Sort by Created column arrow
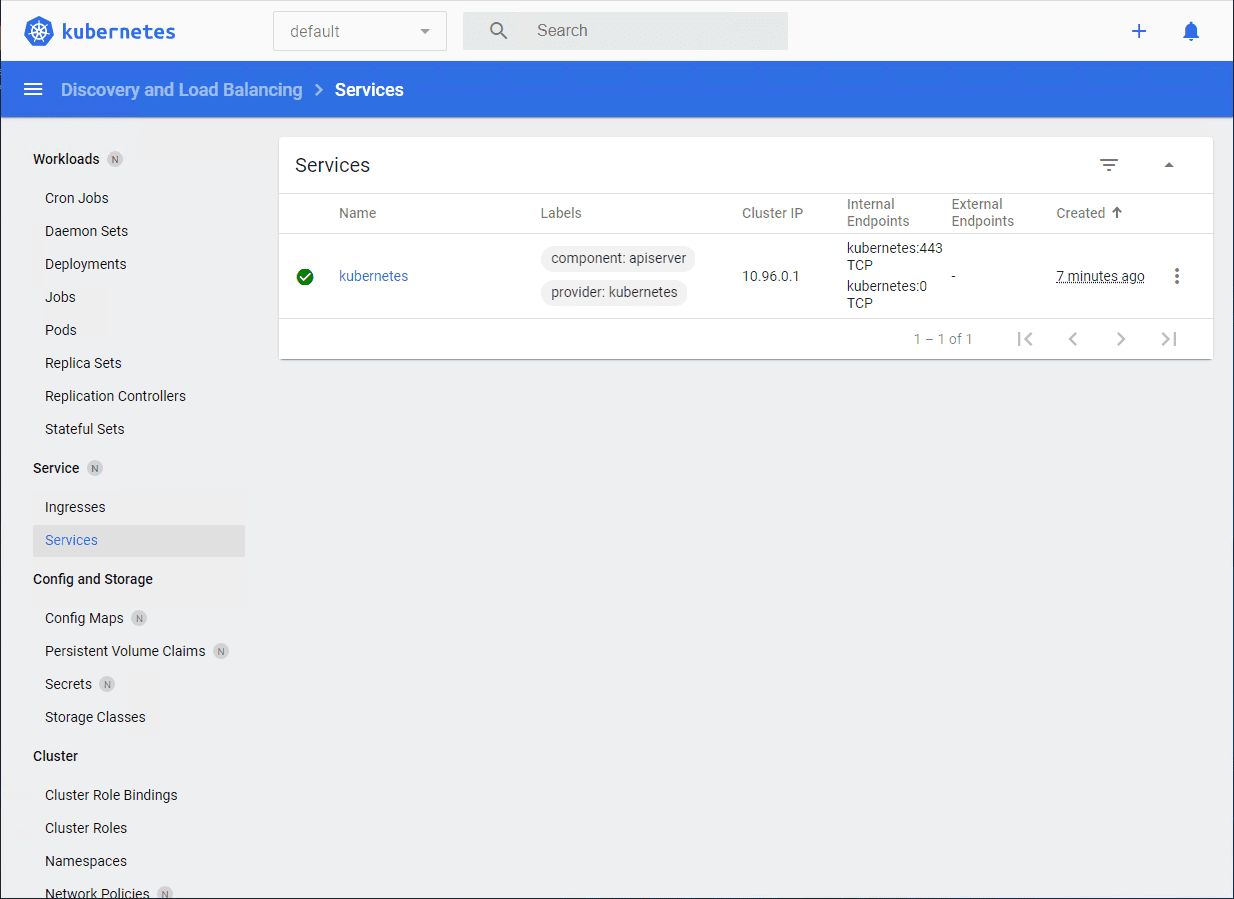Viewport: 1234px width, 899px height. coord(1117,213)
